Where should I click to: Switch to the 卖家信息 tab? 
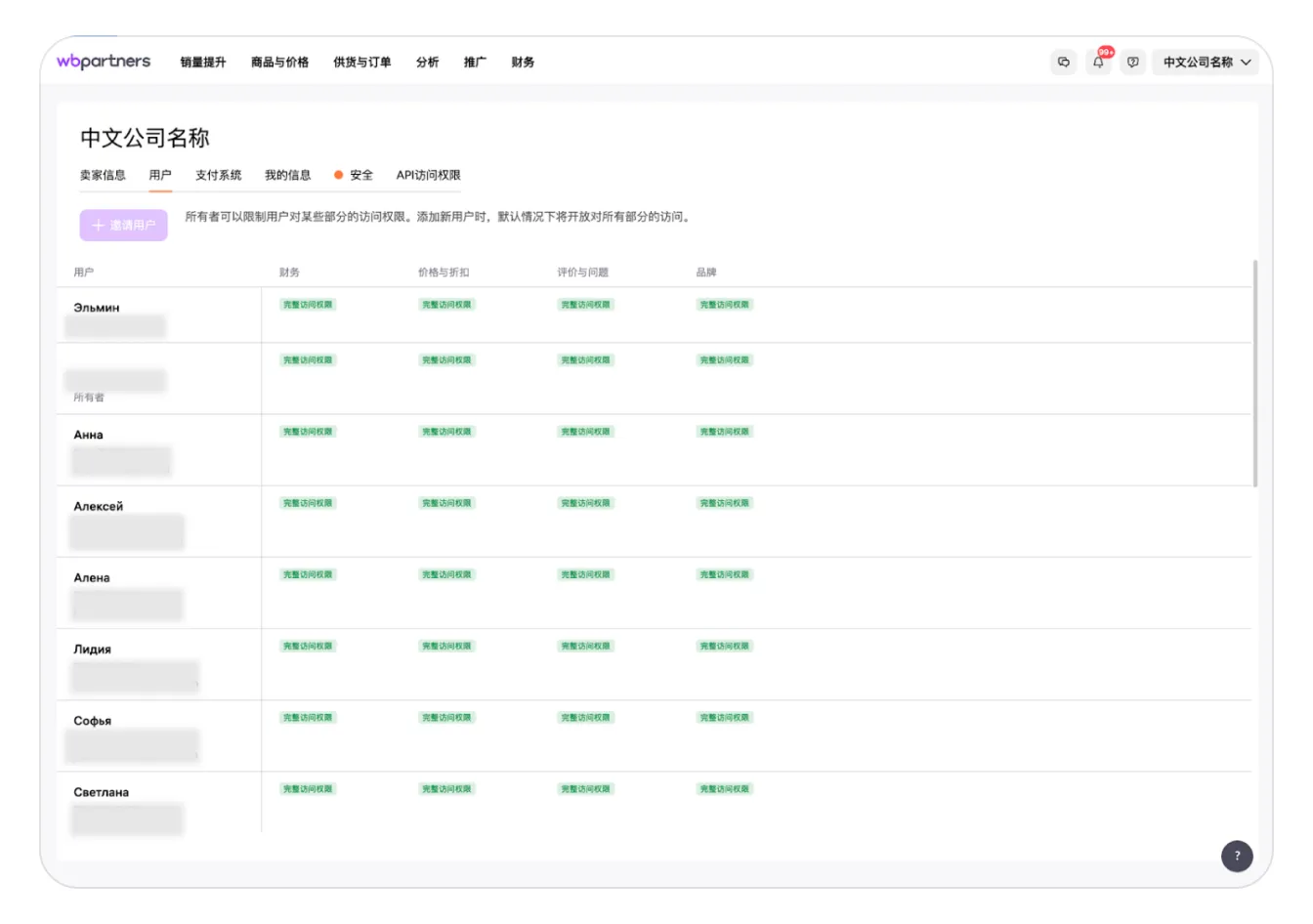pyautogui.click(x=103, y=175)
